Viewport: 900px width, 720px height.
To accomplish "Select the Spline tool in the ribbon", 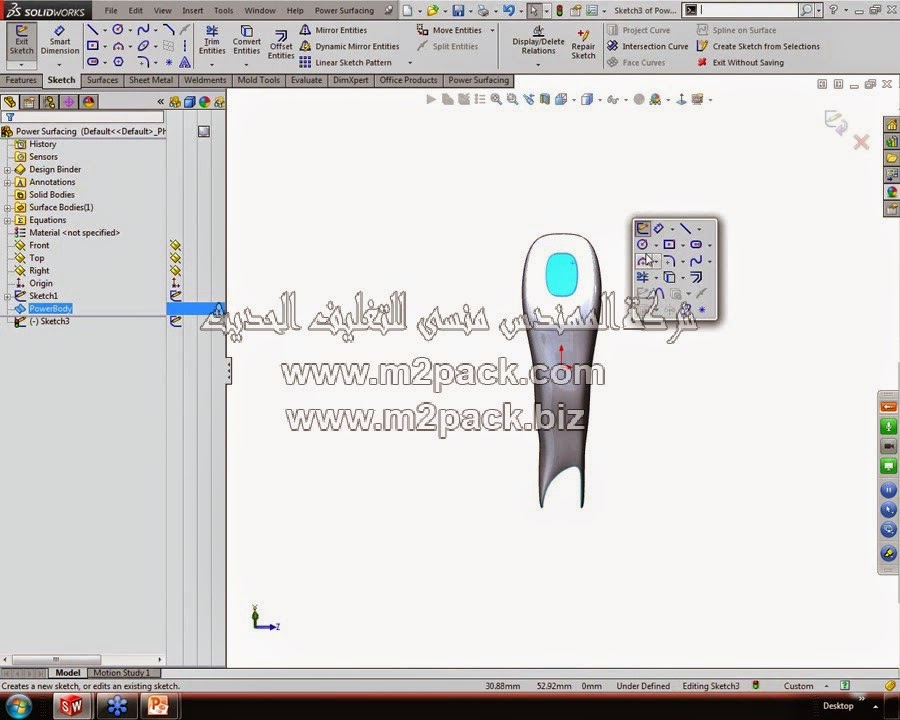I will [143, 29].
